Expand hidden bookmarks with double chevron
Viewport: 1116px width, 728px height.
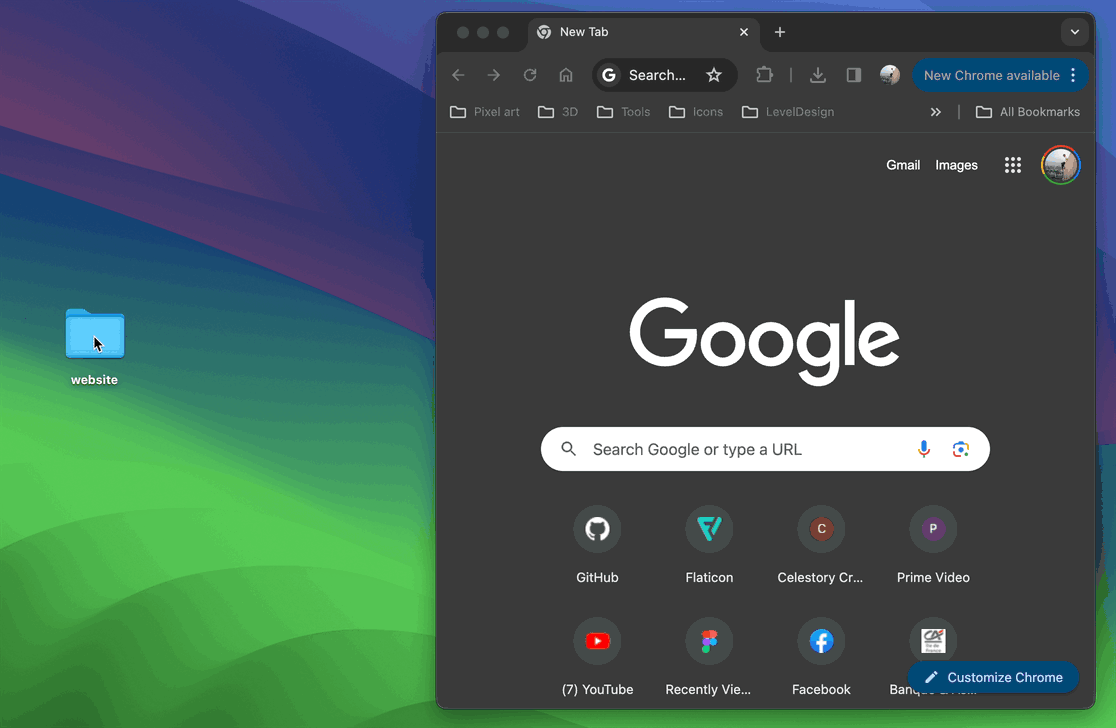pos(935,112)
